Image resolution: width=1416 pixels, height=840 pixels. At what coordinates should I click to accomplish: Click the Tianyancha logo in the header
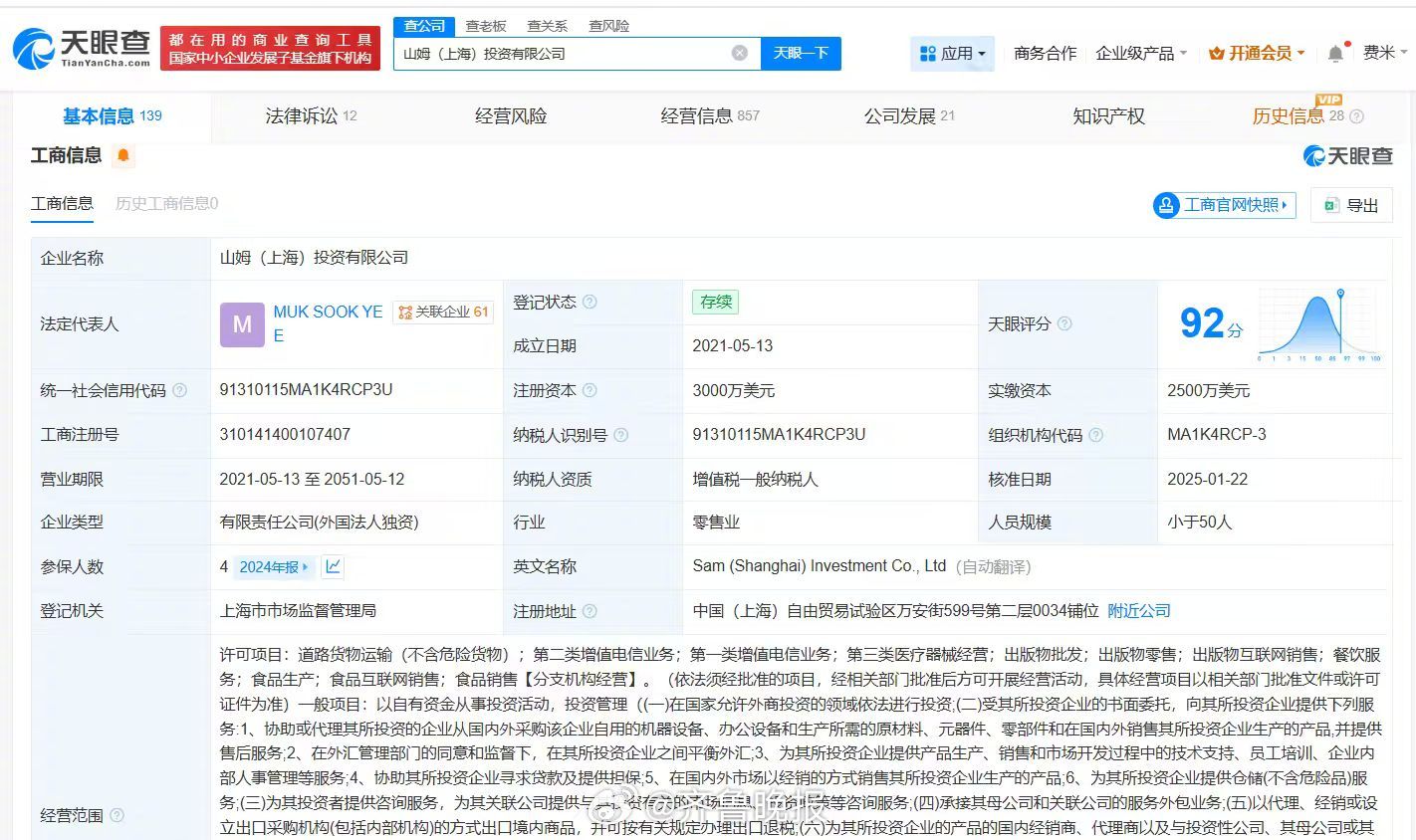pos(82,48)
